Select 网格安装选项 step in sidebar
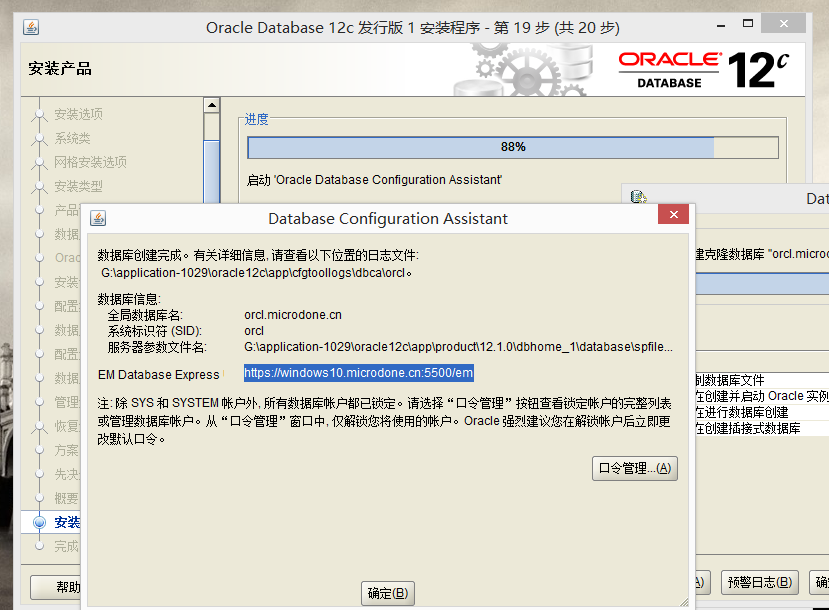 click(90, 162)
